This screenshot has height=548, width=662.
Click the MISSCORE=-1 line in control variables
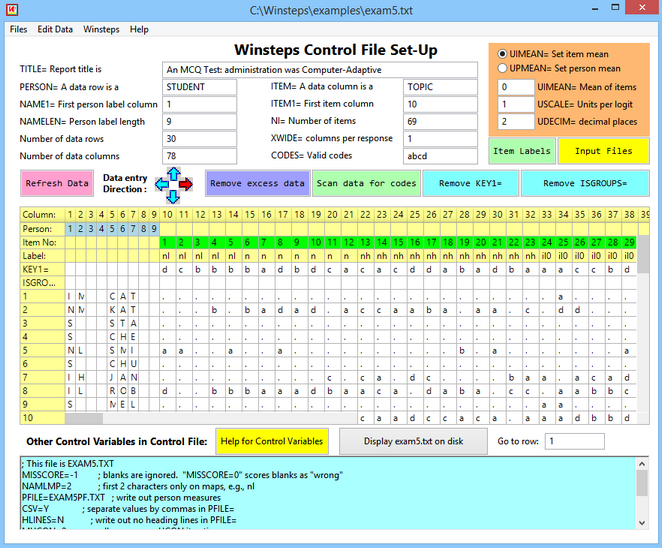[x=182, y=475]
